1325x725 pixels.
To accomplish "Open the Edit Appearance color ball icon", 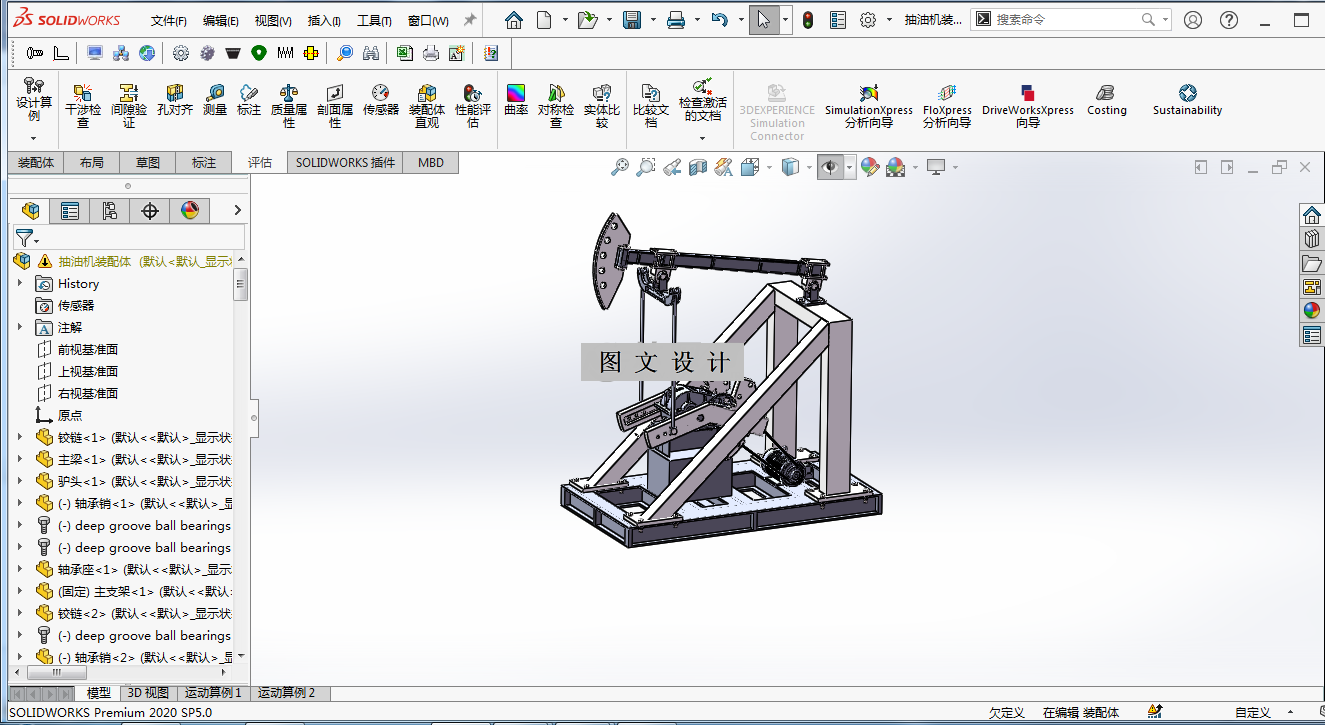I will point(870,167).
